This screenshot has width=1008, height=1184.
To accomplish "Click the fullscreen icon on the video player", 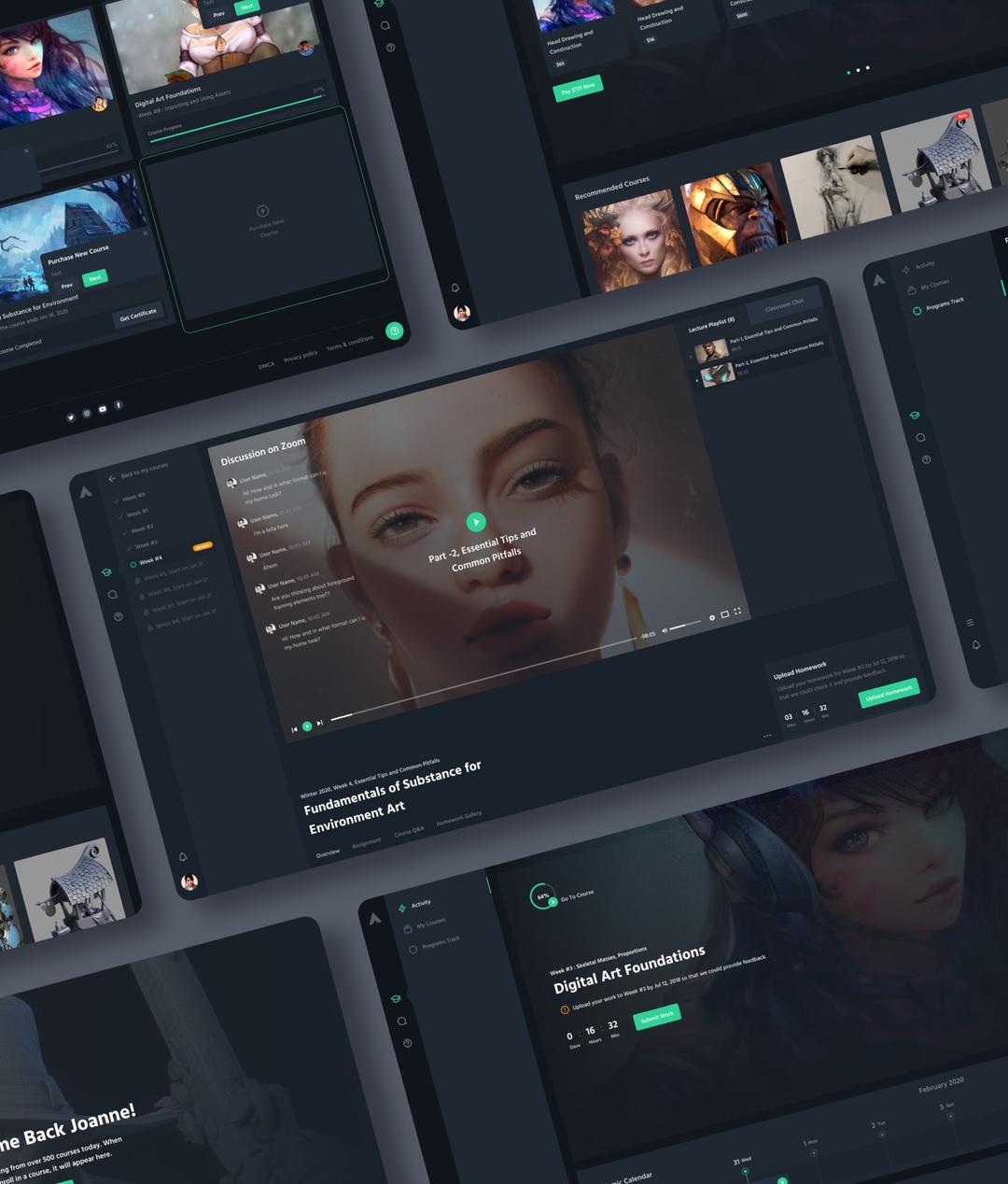I will coord(737,612).
